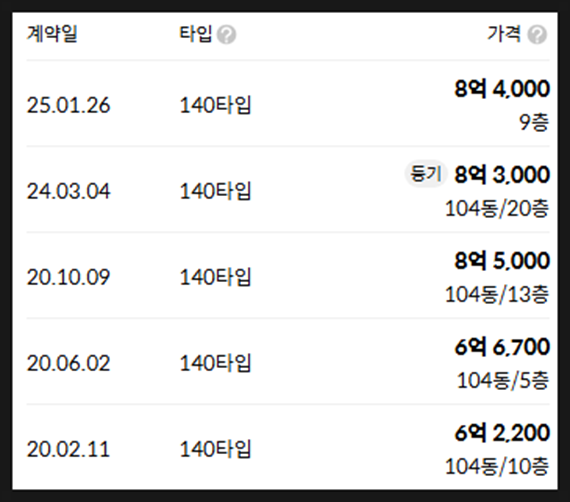
Task: Open the 20.10.09 transaction row
Action: pos(288,275)
